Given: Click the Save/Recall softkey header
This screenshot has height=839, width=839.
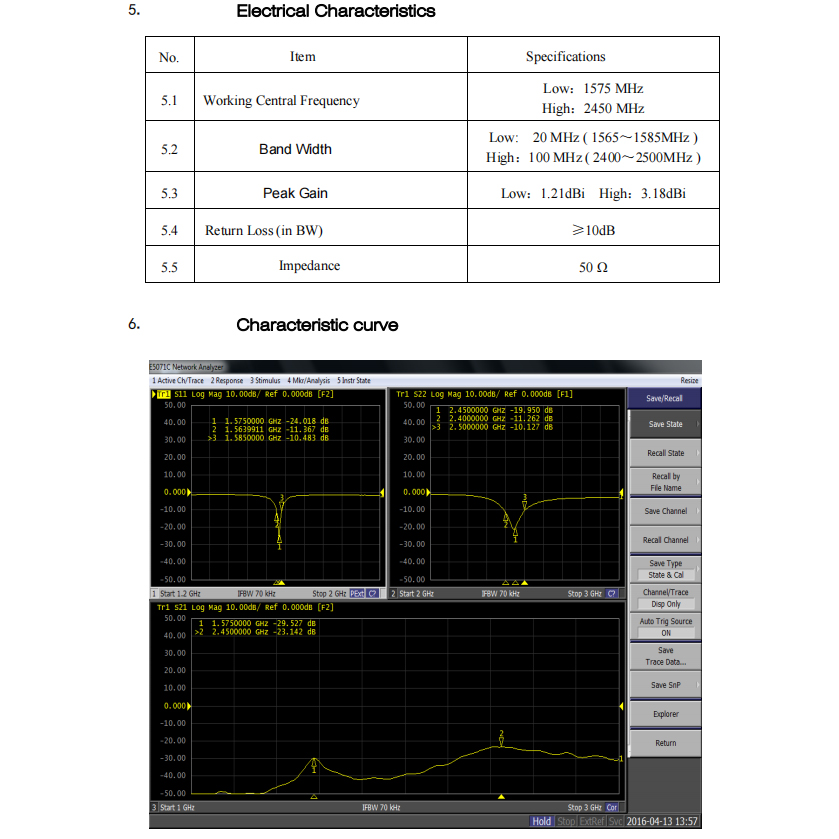Looking at the screenshot, I should (x=665, y=398).
